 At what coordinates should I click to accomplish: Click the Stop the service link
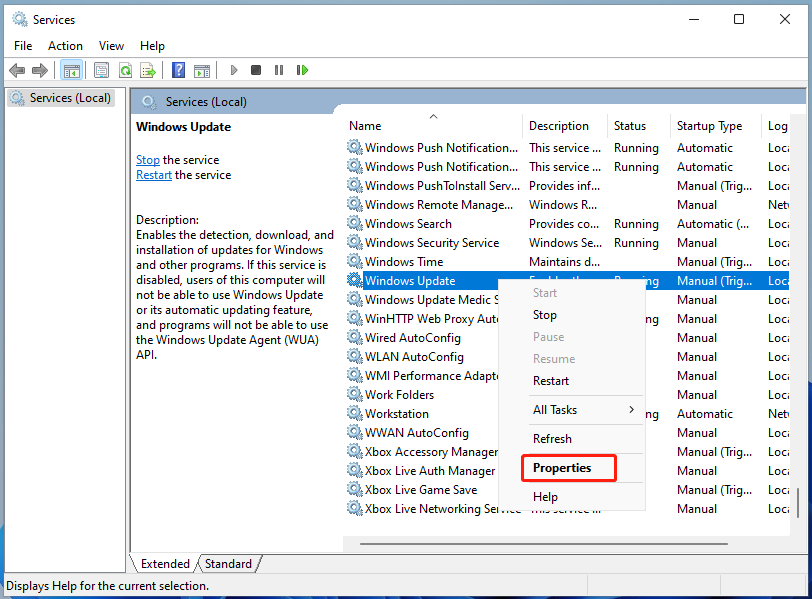click(148, 159)
